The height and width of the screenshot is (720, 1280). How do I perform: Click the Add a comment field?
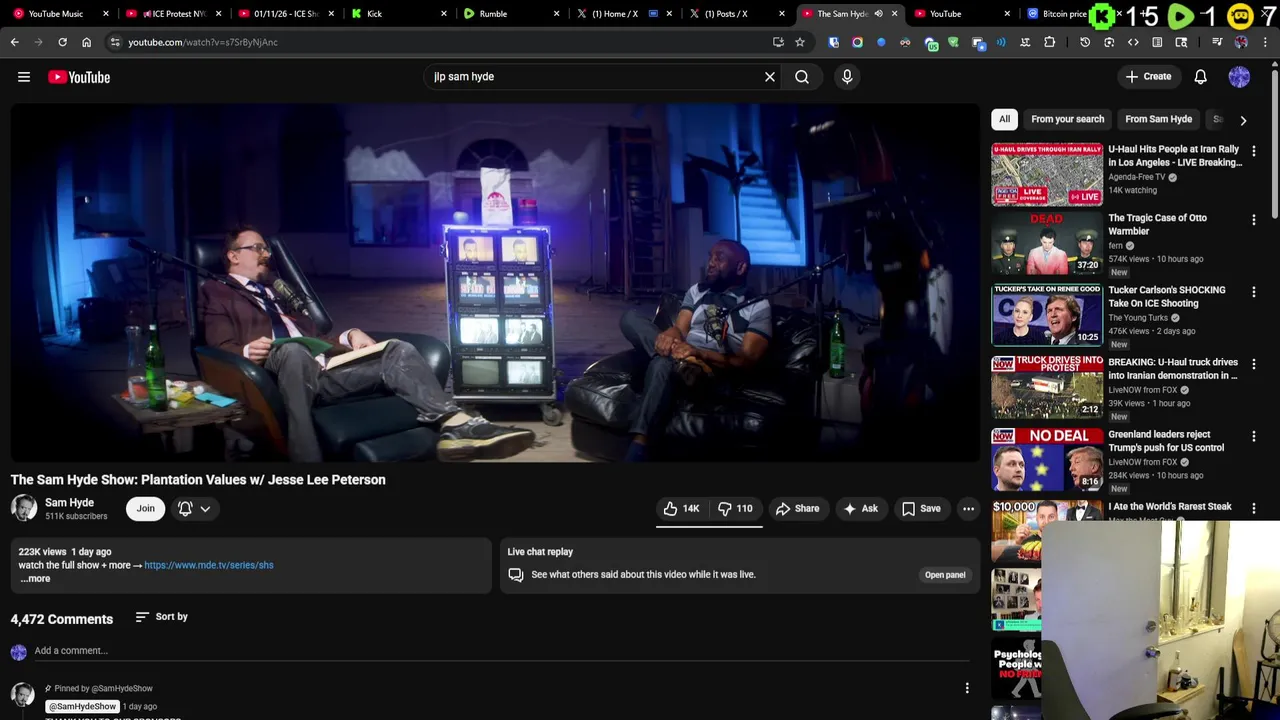pyautogui.click(x=500, y=651)
